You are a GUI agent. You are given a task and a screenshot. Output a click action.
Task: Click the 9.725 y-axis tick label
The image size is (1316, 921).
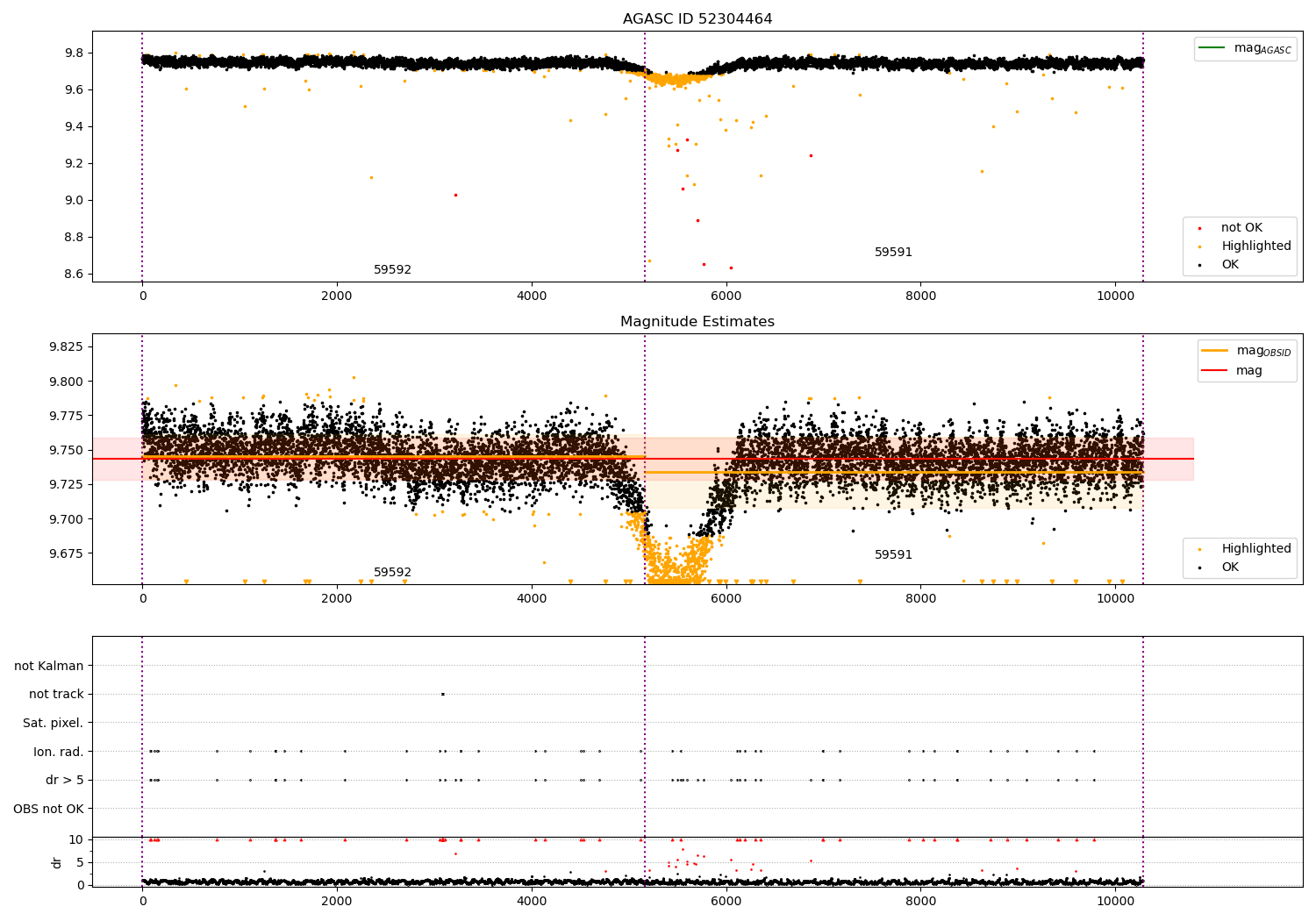tap(67, 485)
